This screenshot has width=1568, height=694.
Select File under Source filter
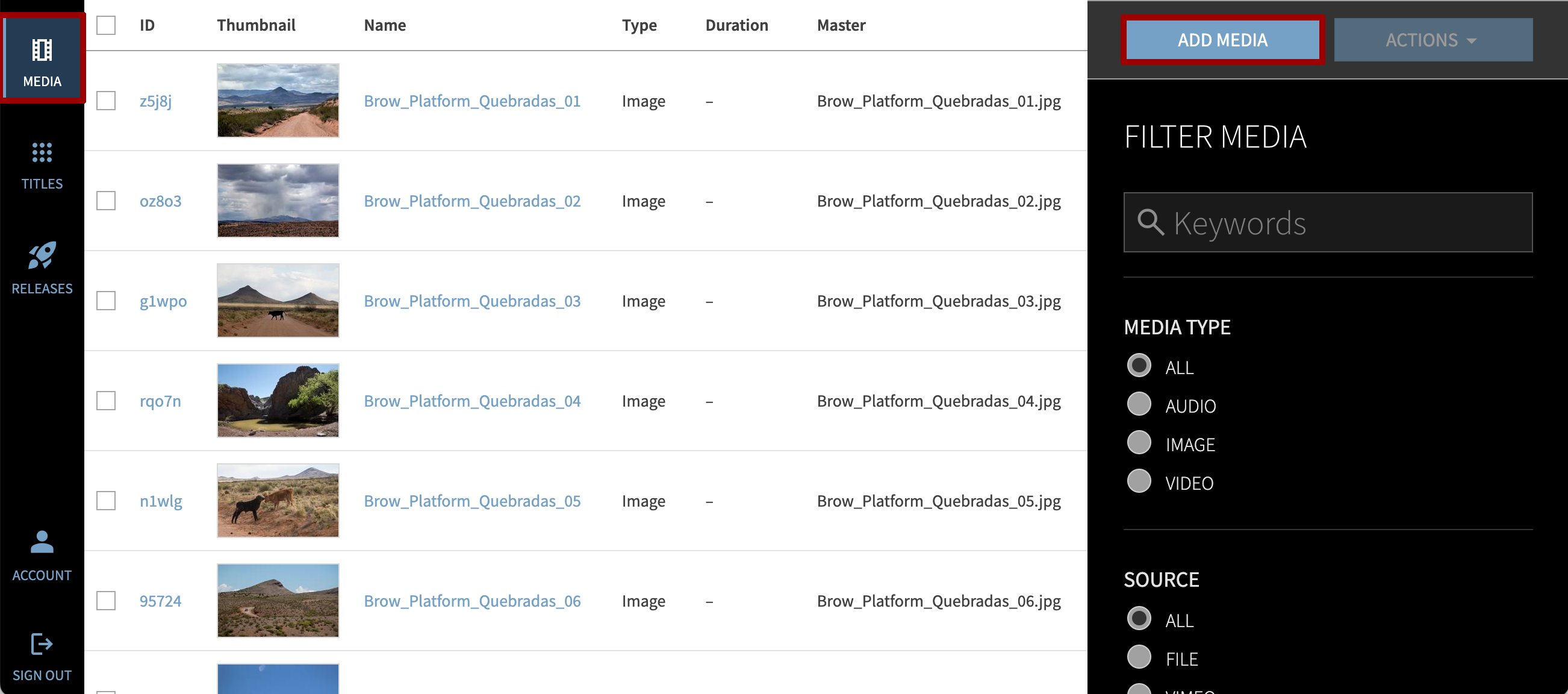[x=1139, y=657]
